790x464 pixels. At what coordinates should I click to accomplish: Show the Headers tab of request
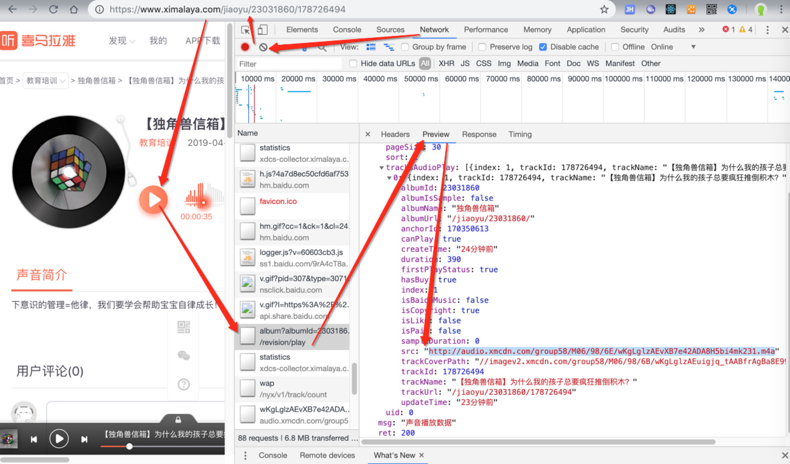pyautogui.click(x=395, y=134)
